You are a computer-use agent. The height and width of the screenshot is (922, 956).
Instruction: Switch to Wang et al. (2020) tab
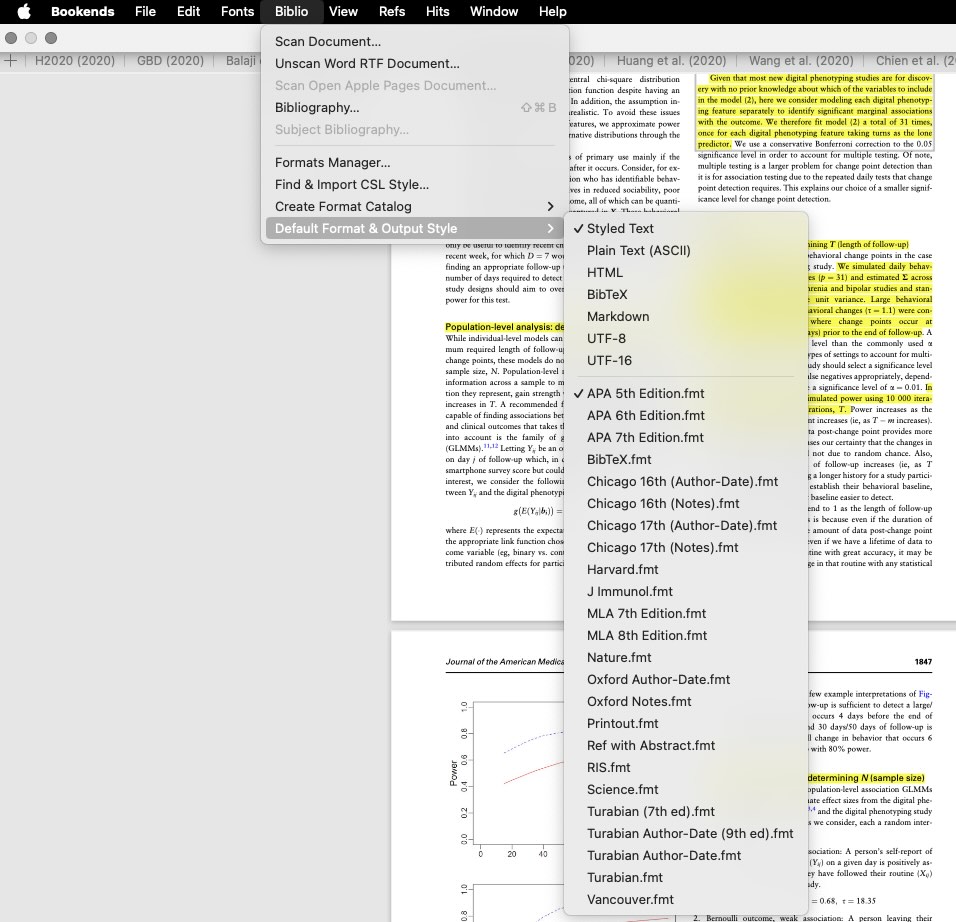[801, 60]
